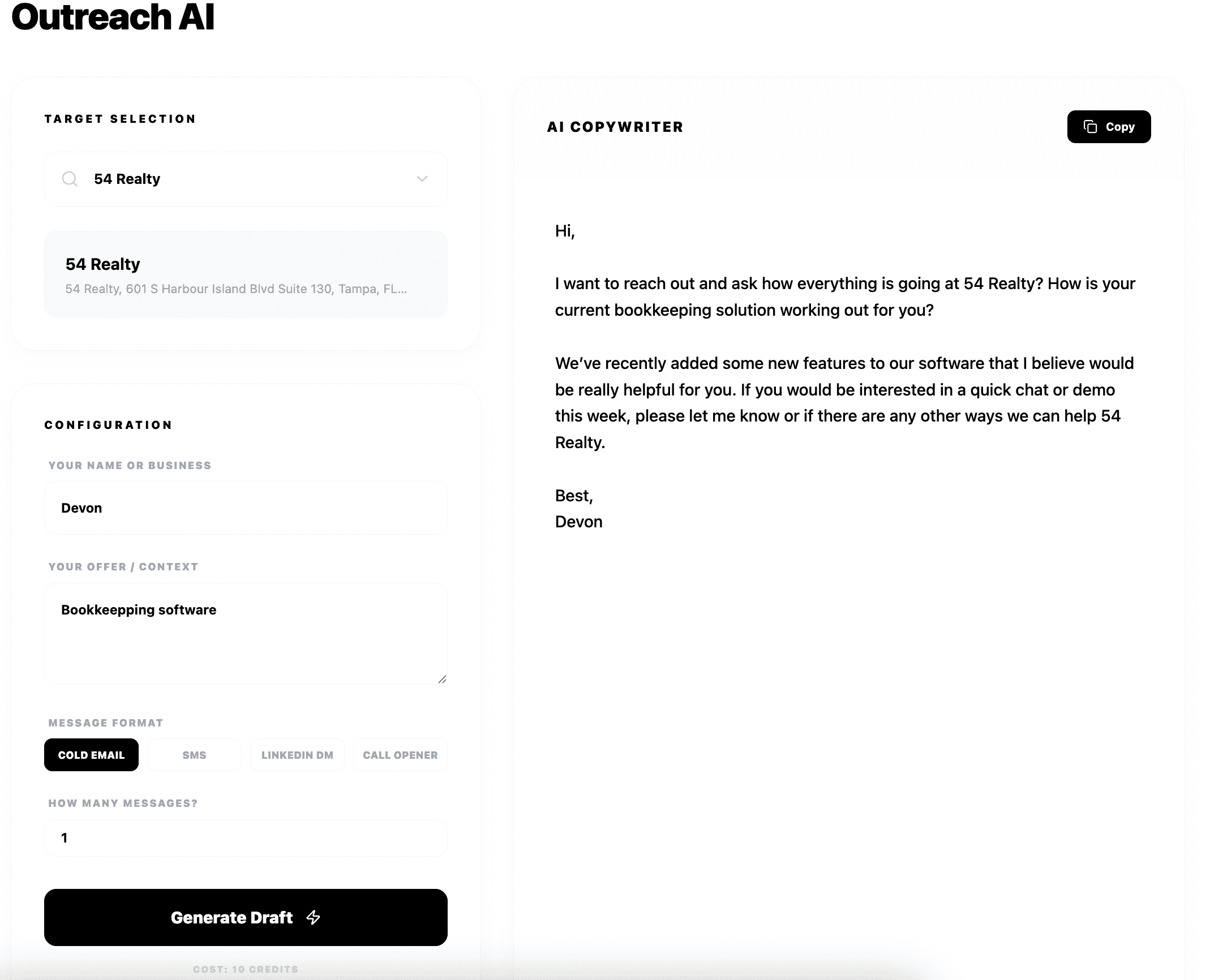Viewport: 1210px width, 980px height.
Task: Click the duplicate-pages icon inside Copy button
Action: click(x=1091, y=126)
